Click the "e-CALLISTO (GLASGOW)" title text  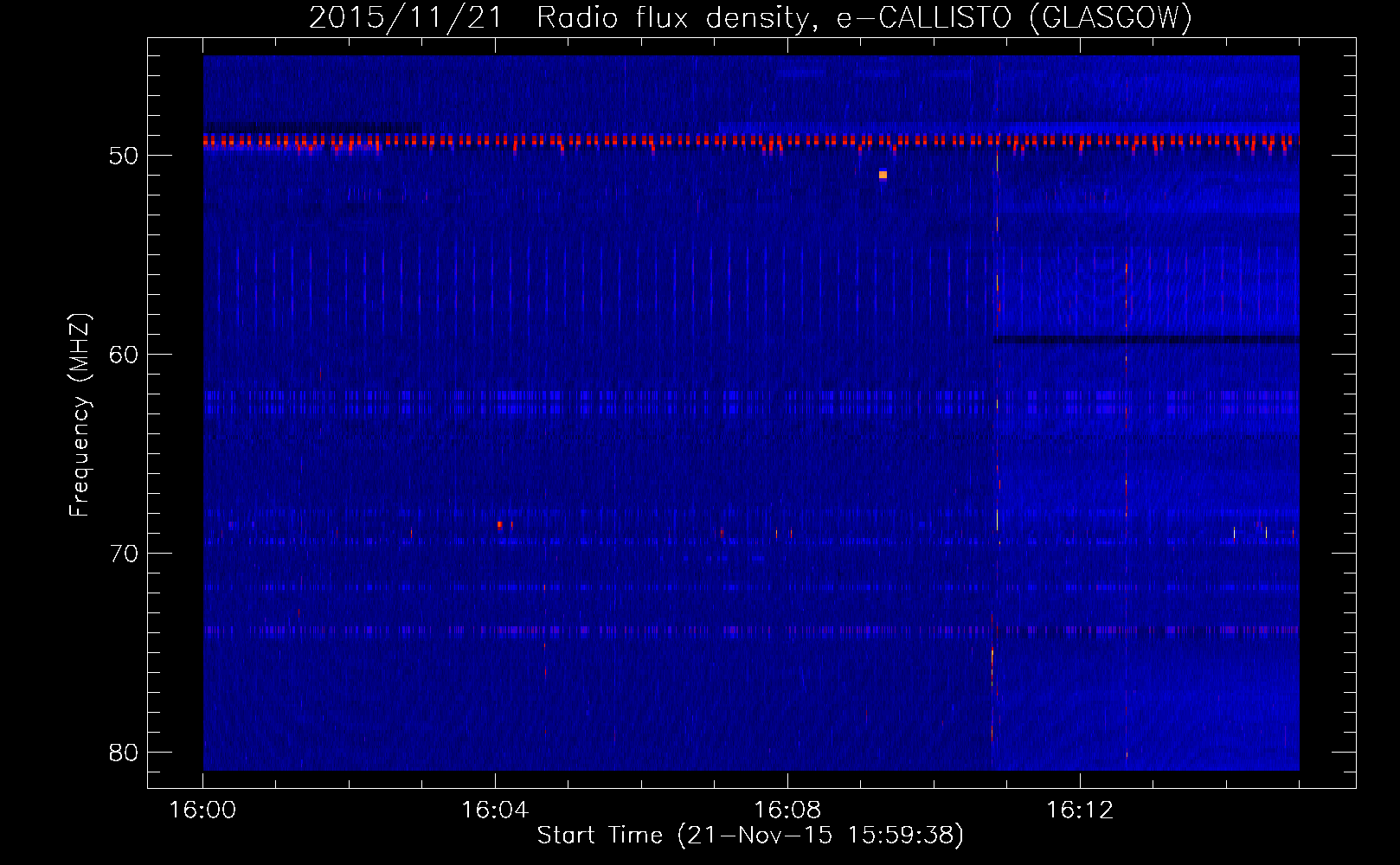point(1014,17)
